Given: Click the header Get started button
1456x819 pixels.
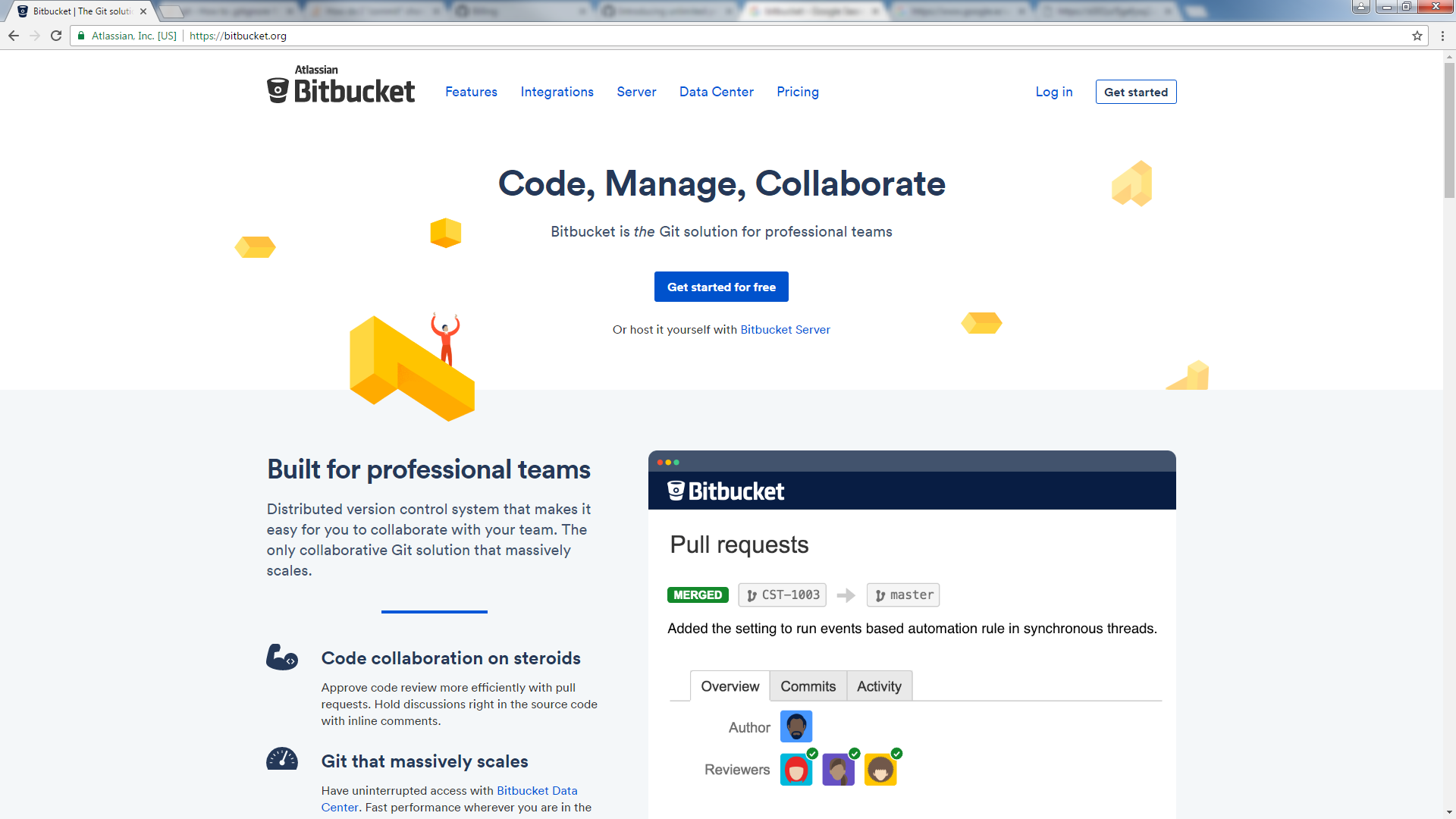Looking at the screenshot, I should pyautogui.click(x=1135, y=92).
